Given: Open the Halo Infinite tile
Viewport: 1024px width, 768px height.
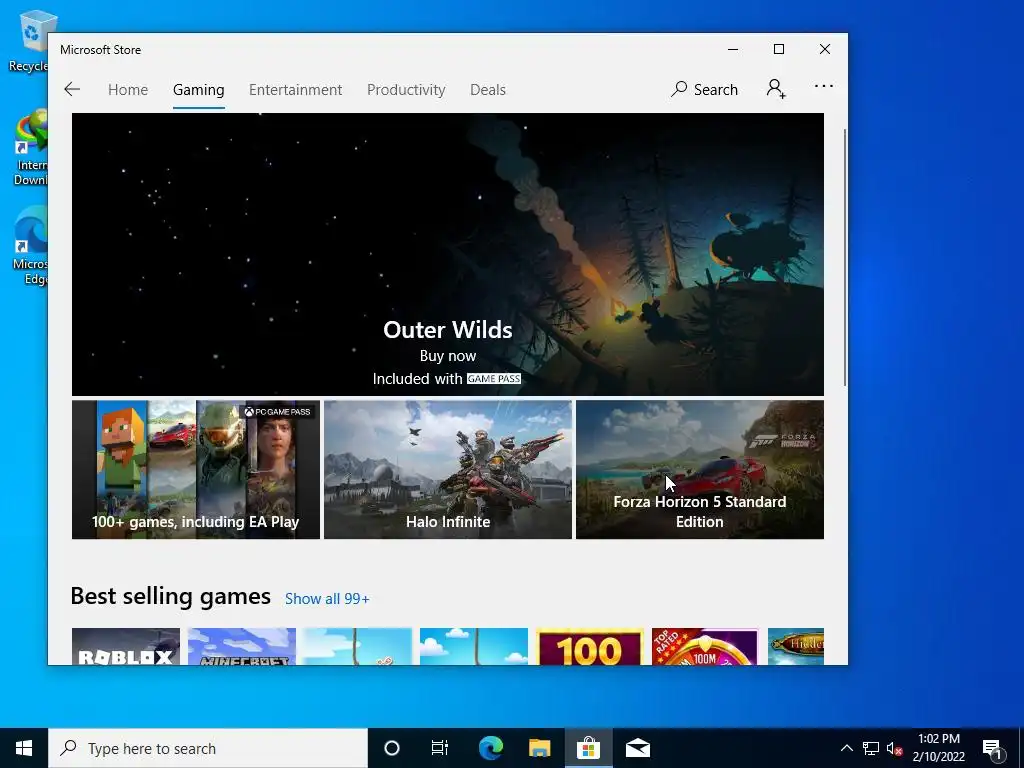Looking at the screenshot, I should coord(448,470).
